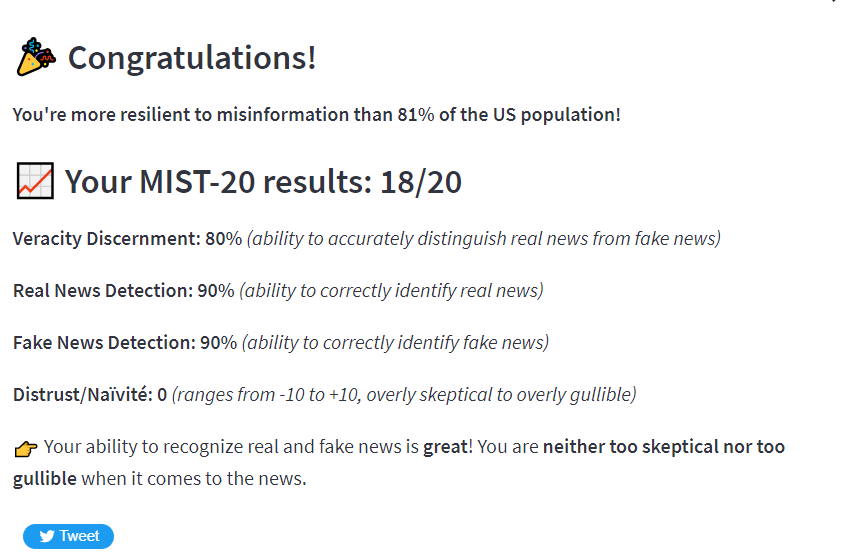Click the bold word great
Screen dimensions: 841x555
coord(446,447)
